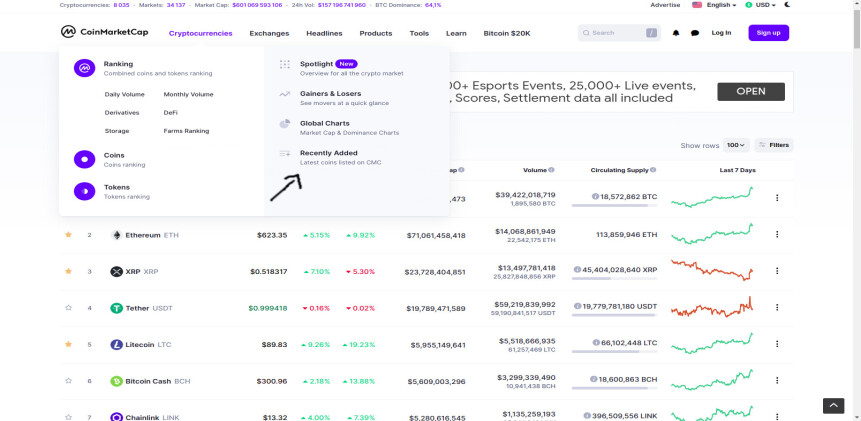
Task: Expand the Show rows 100 dropdown
Action: 736,145
